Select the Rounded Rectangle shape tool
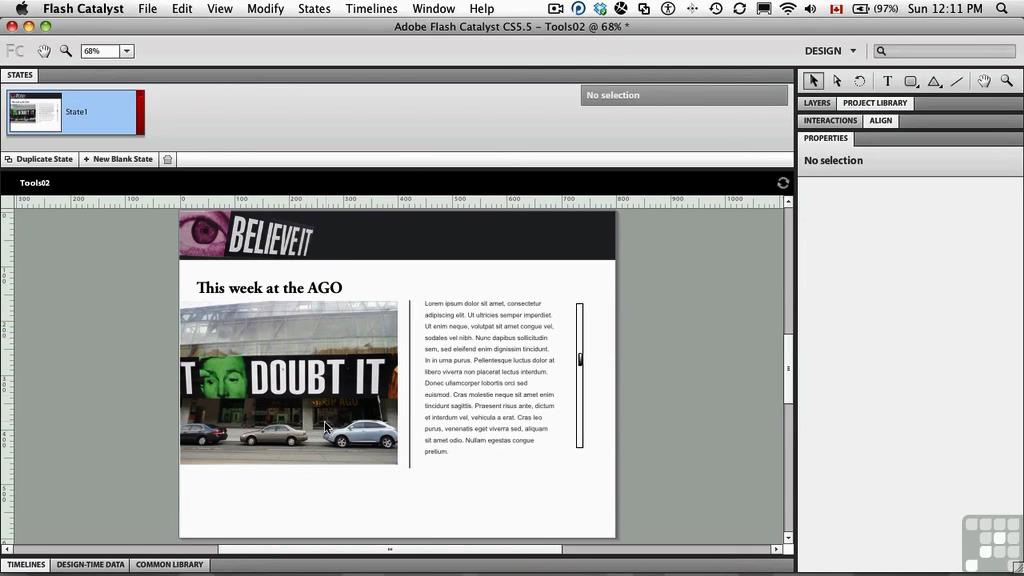Viewport: 1024px width, 576px height. pos(911,81)
